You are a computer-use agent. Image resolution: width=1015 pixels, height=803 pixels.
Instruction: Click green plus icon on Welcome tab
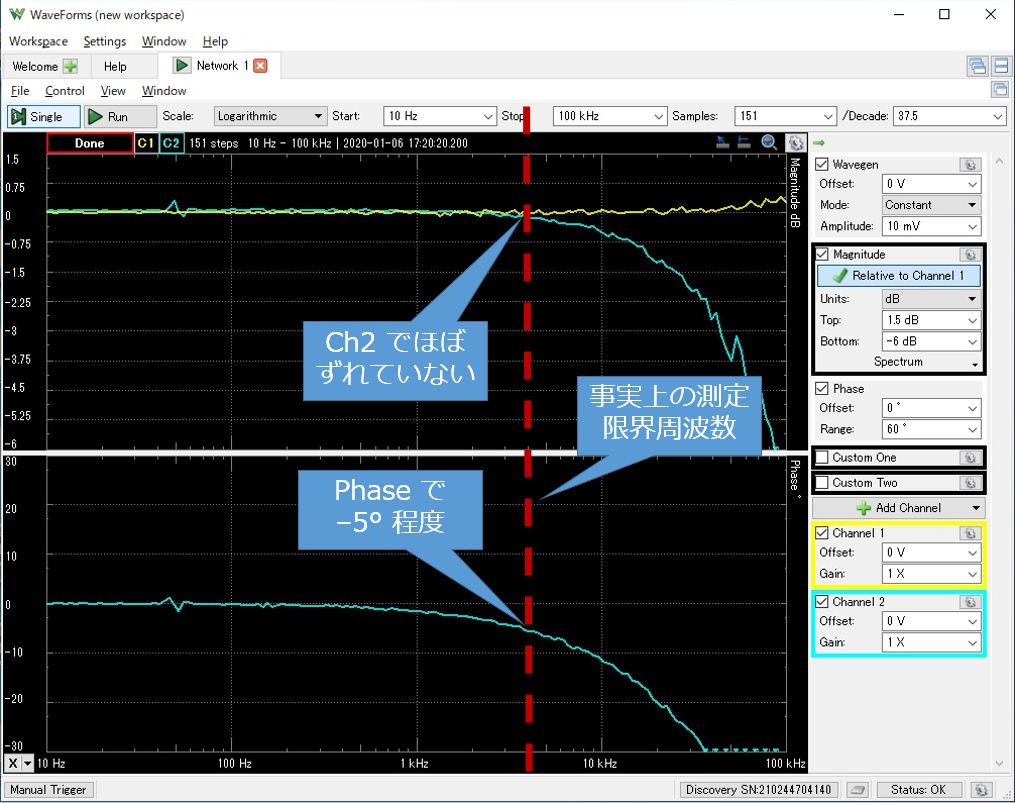[70, 67]
